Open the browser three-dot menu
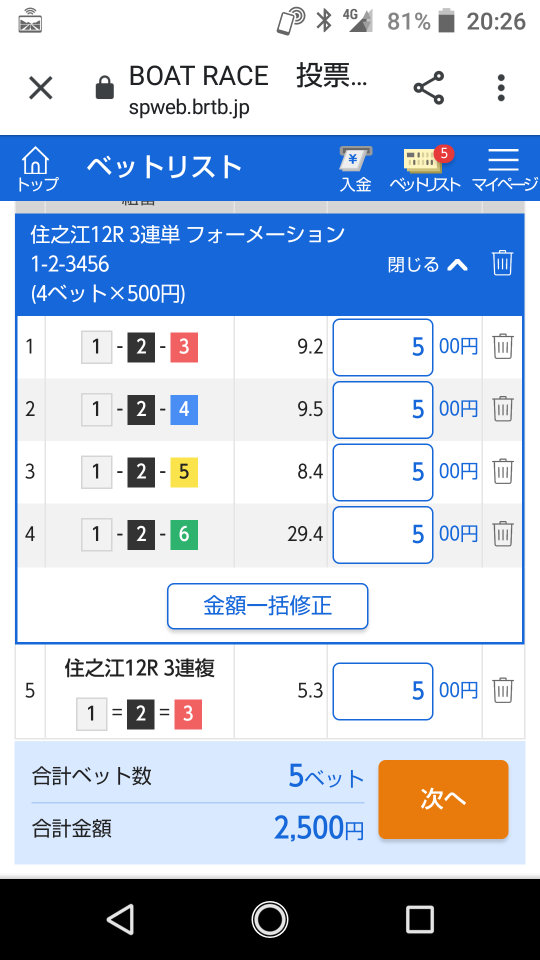Viewport: 540px width, 960px height. pos(501,88)
